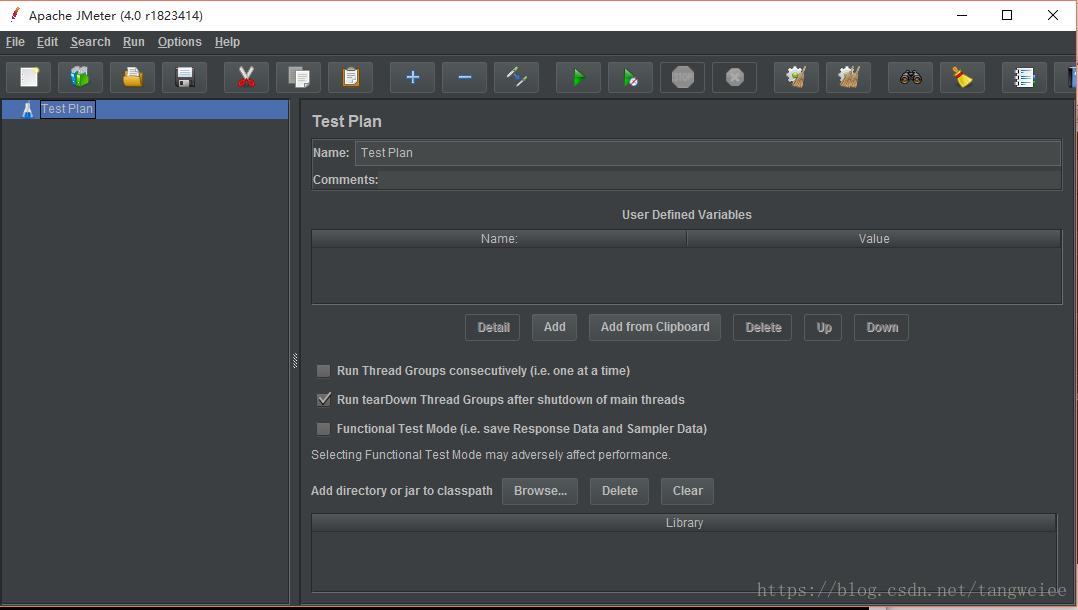
Task: Toggle Run tearDown Thread Groups checkbox
Action: (323, 400)
